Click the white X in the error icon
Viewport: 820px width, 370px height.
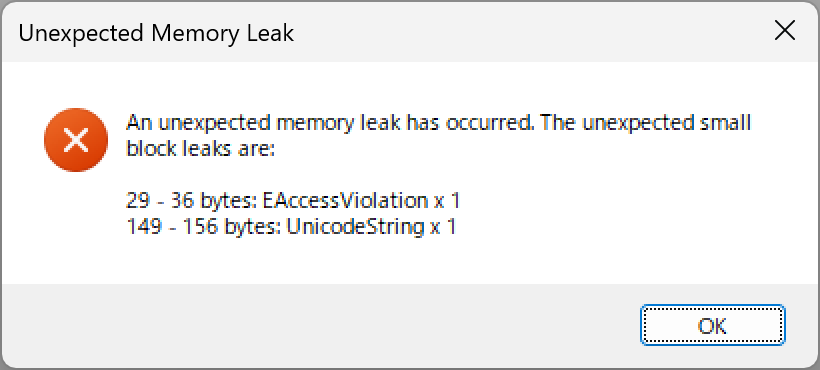[76, 141]
